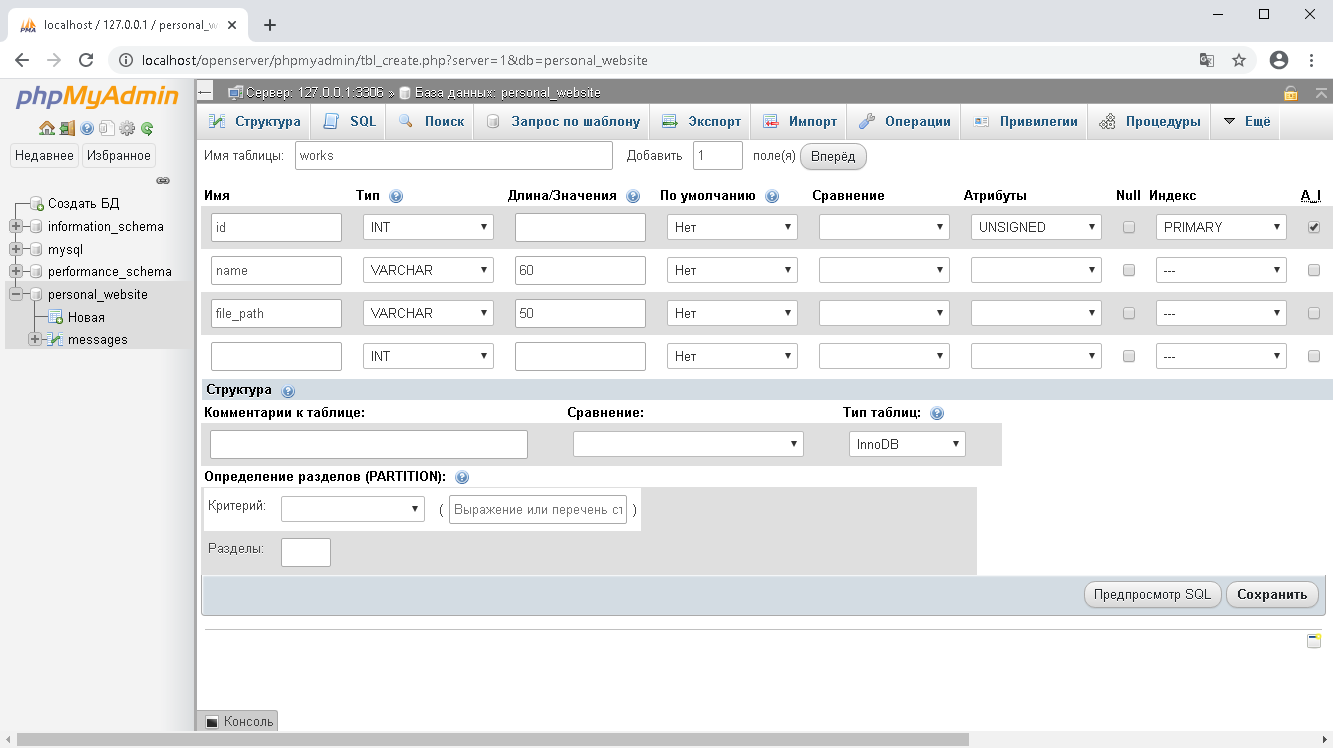
Task: Click help icon next to По умолчанию header
Action: (x=772, y=197)
